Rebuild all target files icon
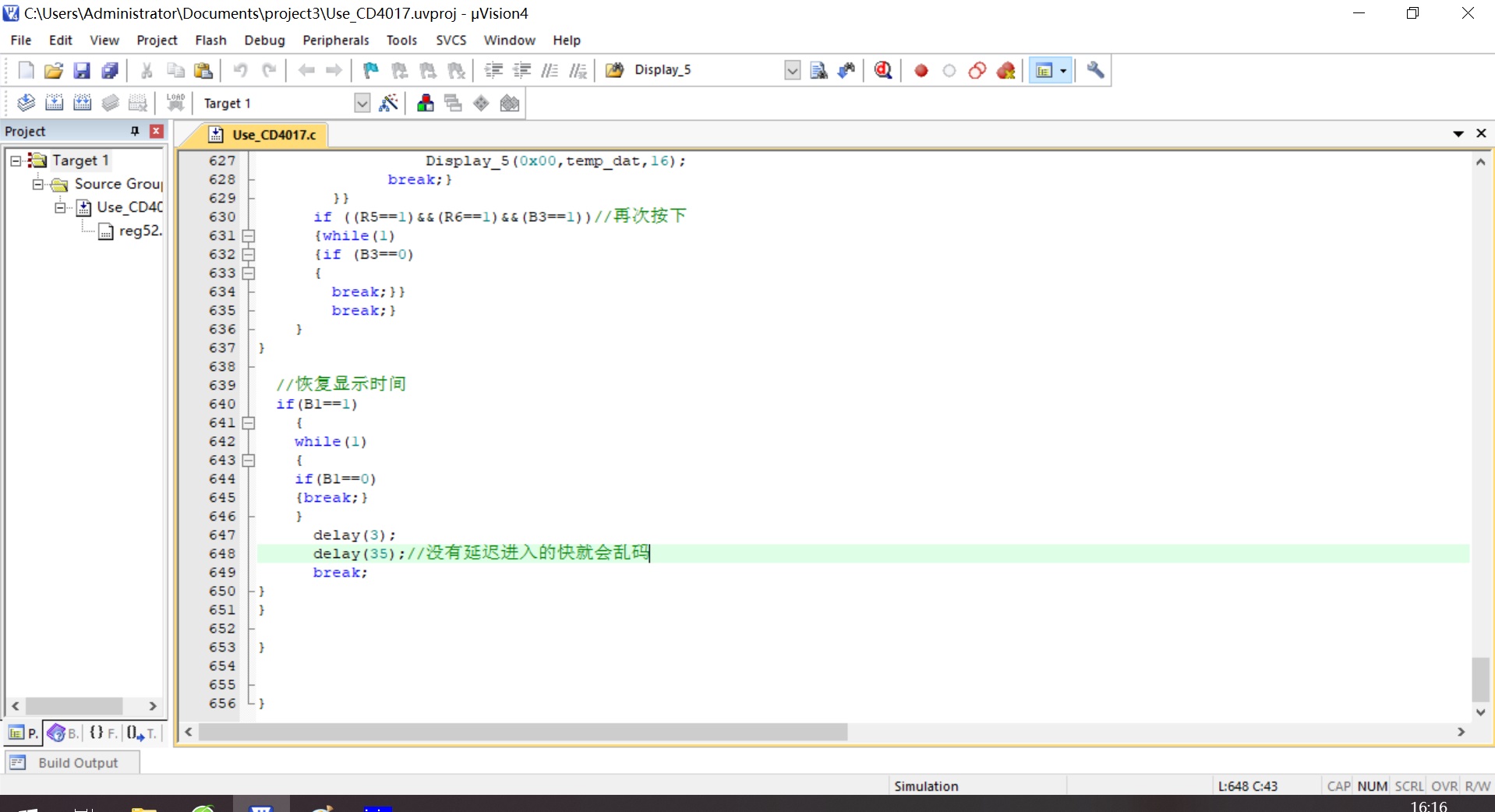 [x=82, y=103]
